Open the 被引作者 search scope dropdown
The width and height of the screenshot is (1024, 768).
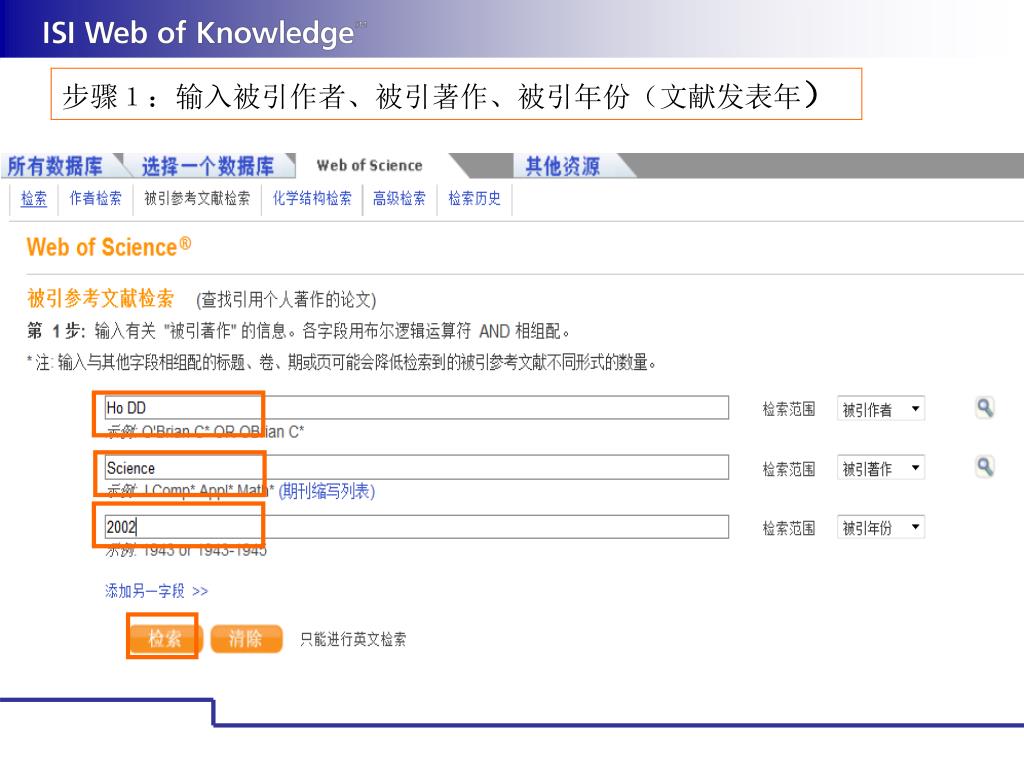pos(880,409)
